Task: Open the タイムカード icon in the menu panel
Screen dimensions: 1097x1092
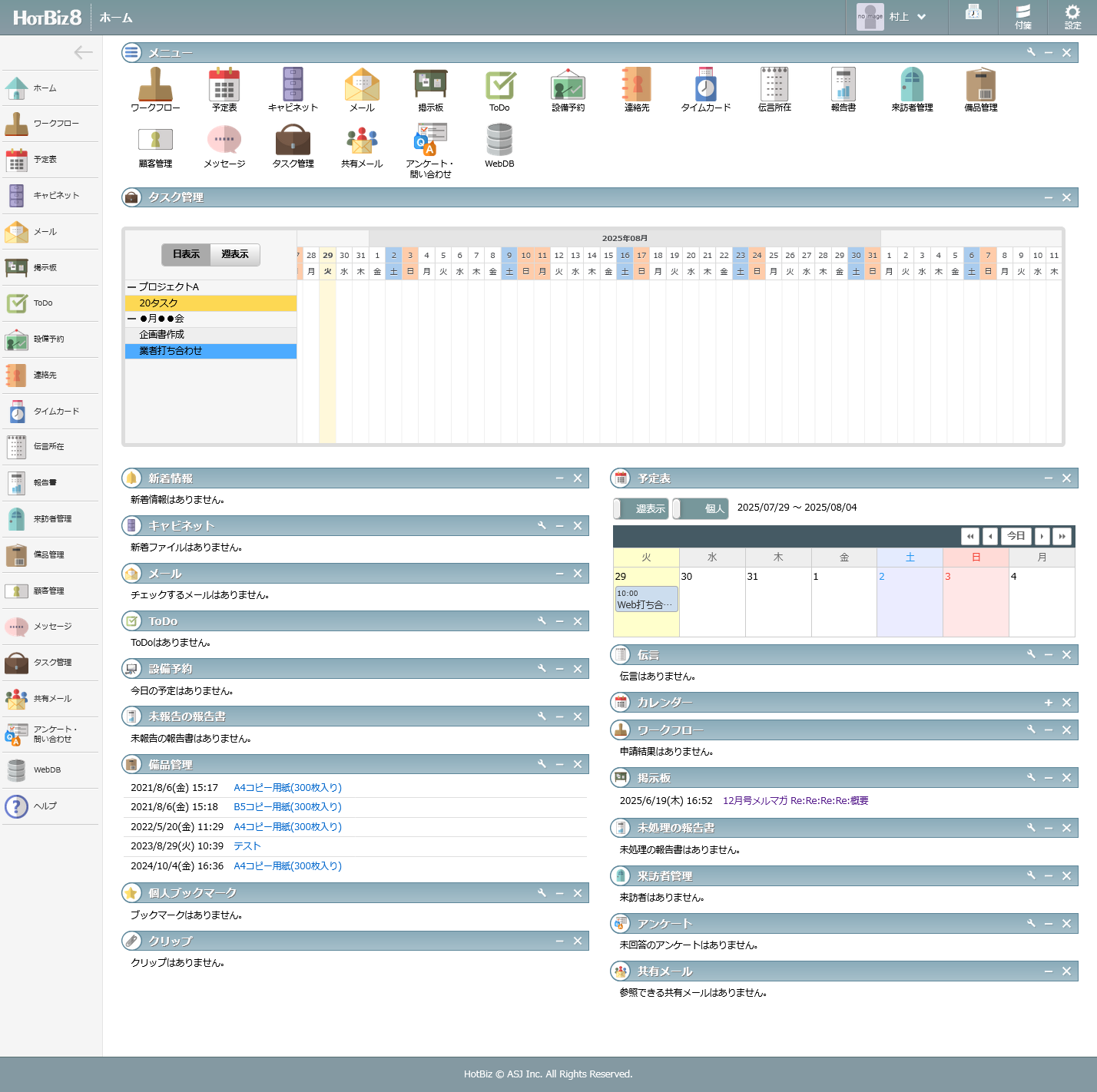Action: (705, 90)
